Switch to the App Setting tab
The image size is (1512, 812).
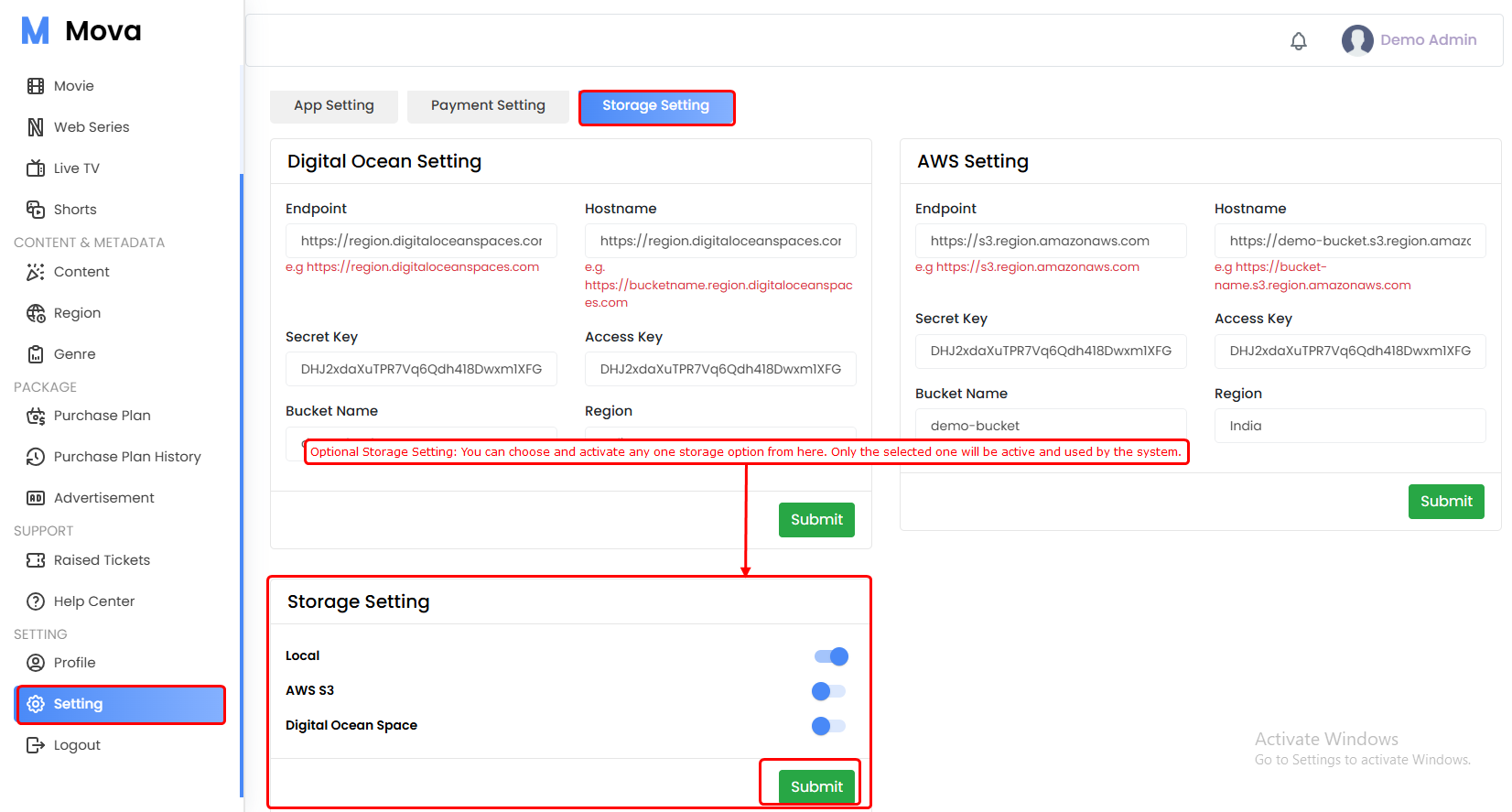point(334,106)
